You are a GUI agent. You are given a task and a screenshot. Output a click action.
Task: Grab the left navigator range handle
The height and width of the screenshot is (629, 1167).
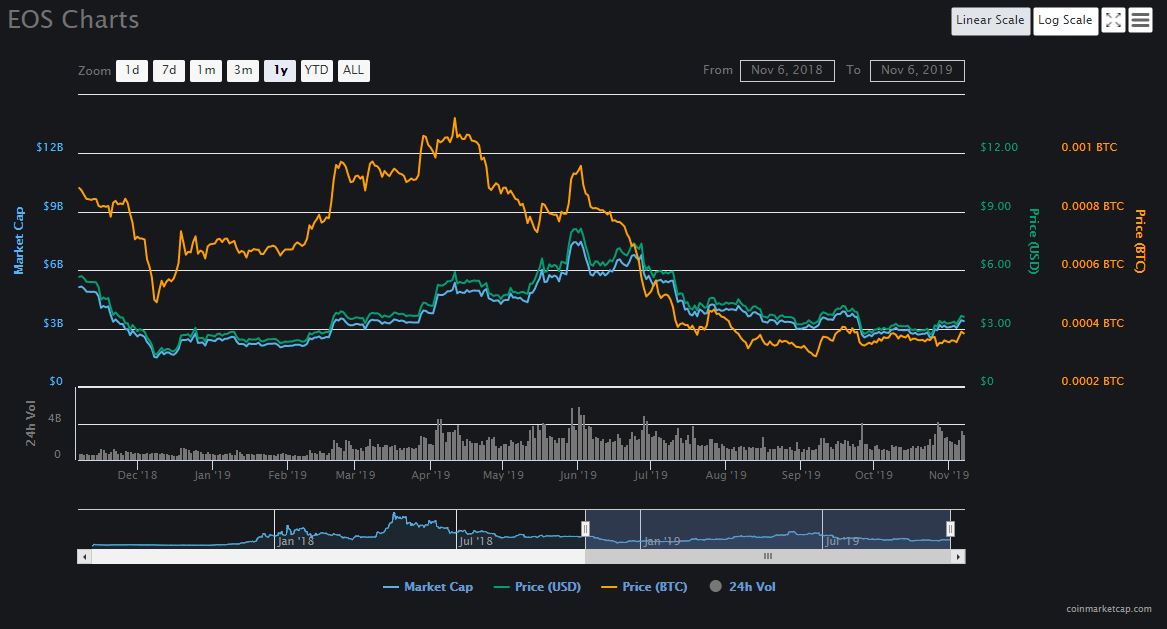coord(585,529)
